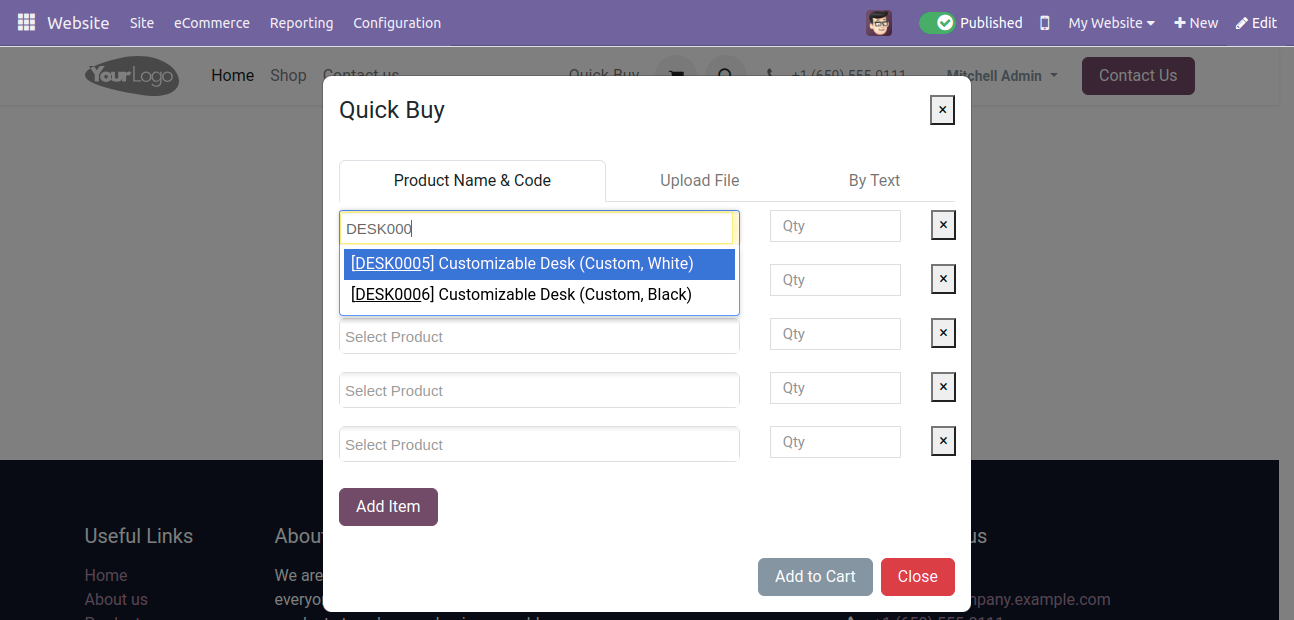Toggle the mobile preview phone icon
The image size is (1294, 620).
pos(1045,23)
